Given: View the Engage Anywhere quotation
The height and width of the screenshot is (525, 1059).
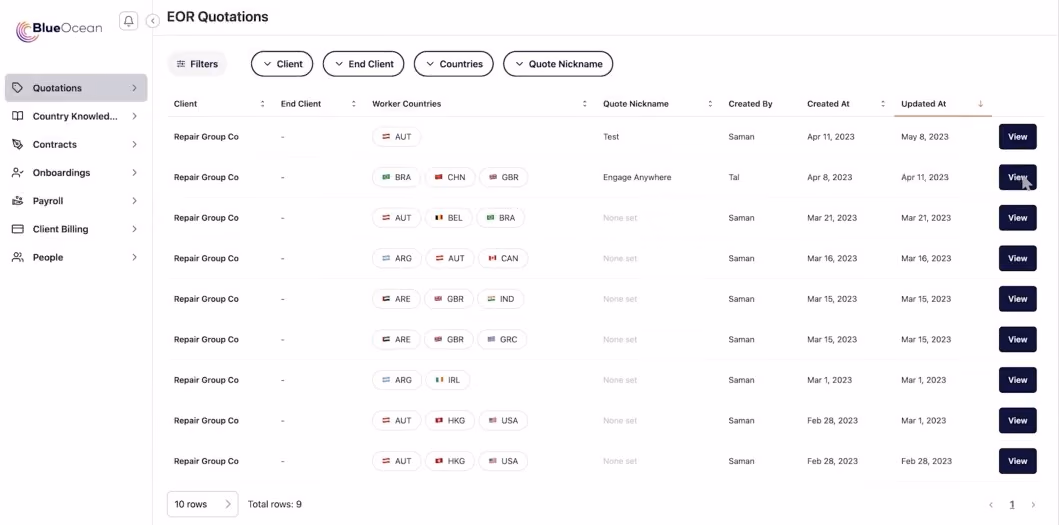Looking at the screenshot, I should click(1017, 177).
